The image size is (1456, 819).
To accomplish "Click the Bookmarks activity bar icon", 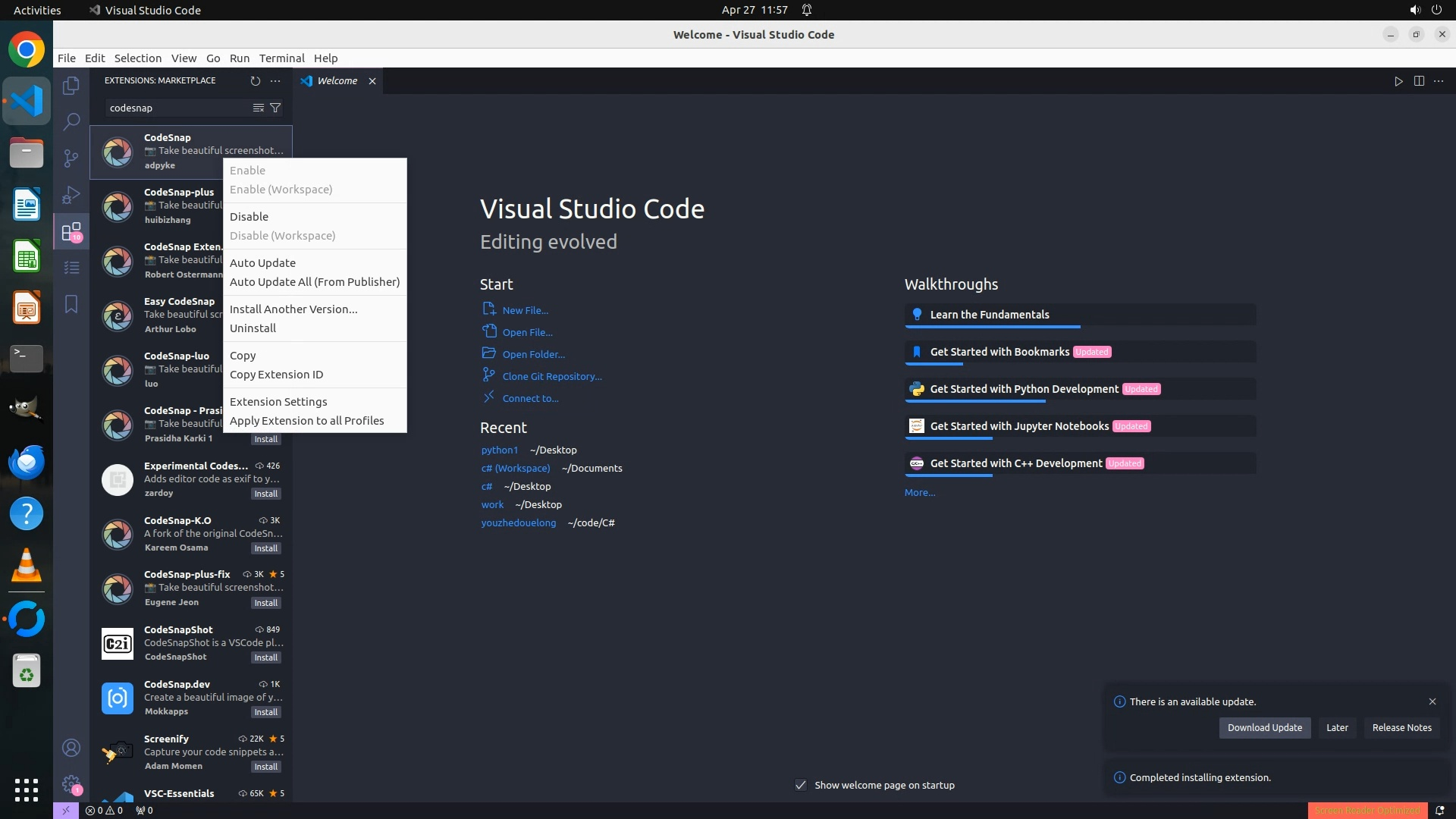I will coord(71,304).
